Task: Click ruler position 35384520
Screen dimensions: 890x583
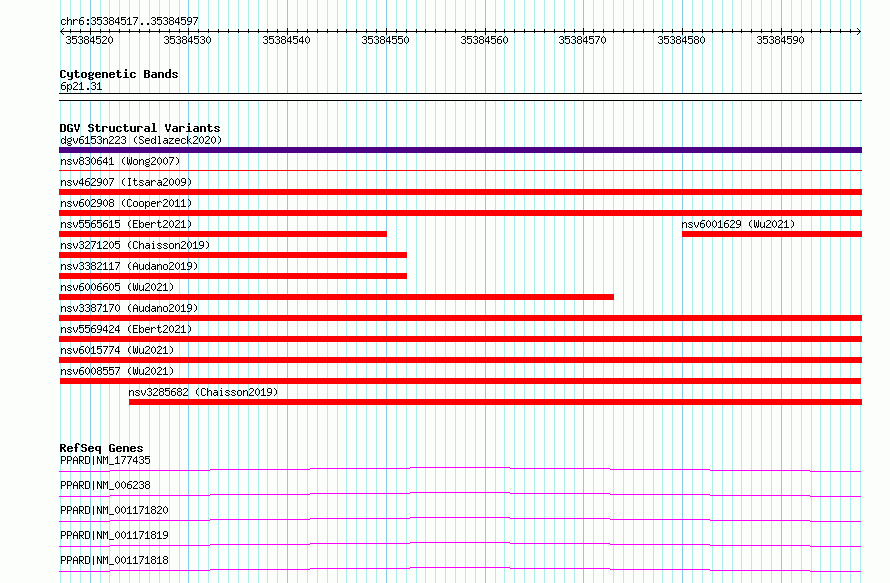Action: [x=90, y=40]
